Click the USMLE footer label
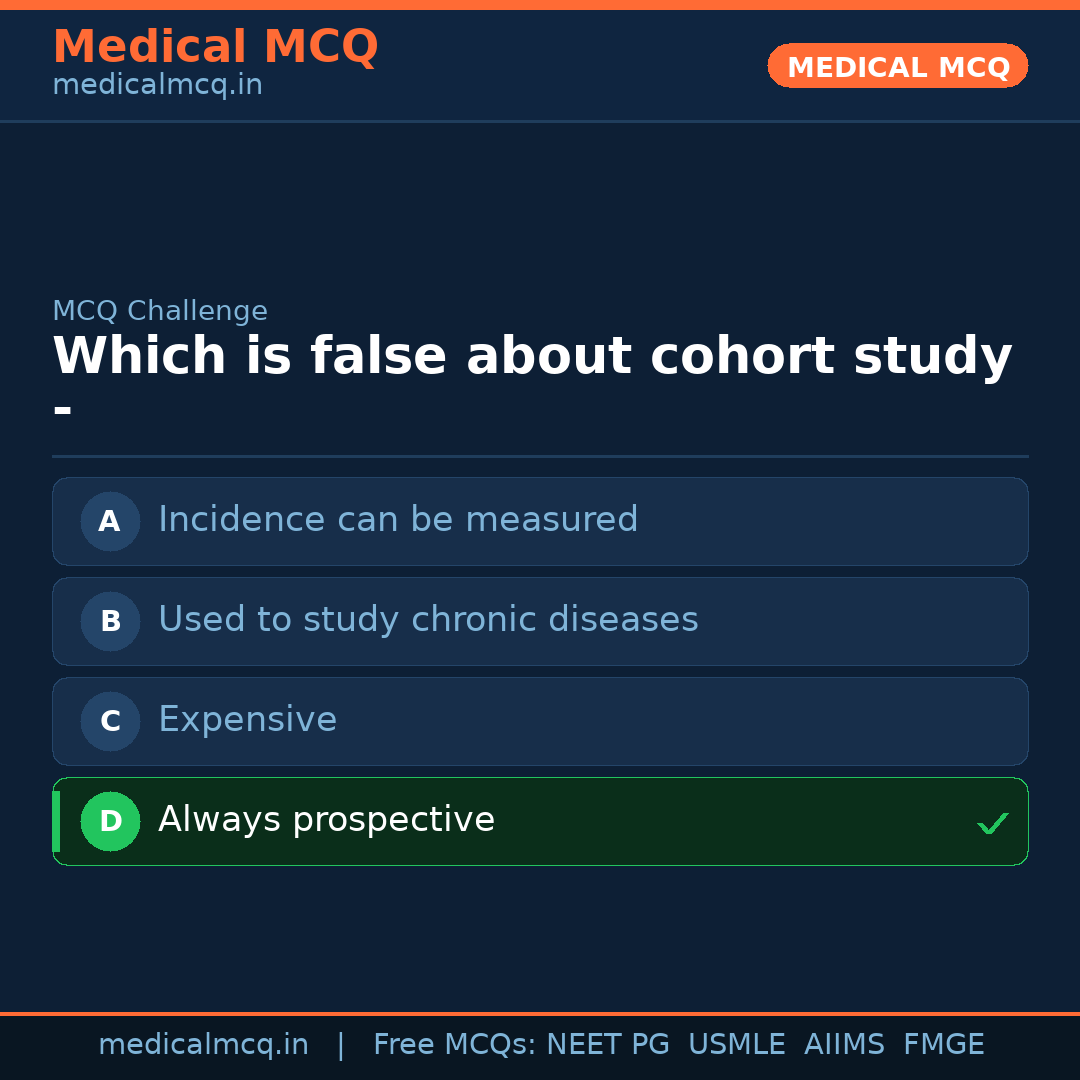This screenshot has height=1080, width=1080. (x=737, y=1044)
